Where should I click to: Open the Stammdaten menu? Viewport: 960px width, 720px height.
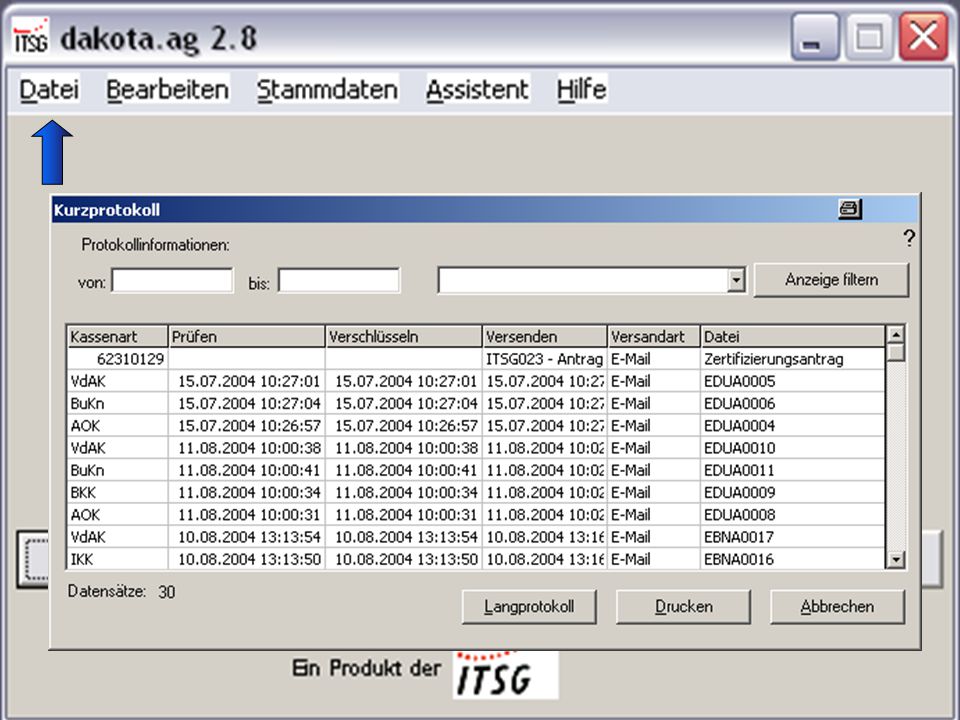[328, 89]
